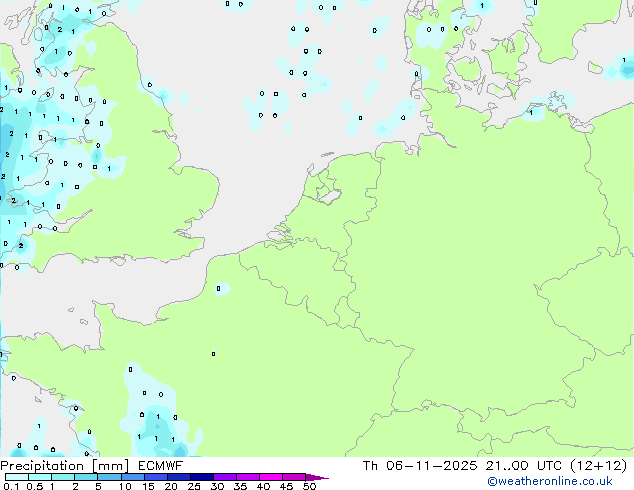Pick the legend swatch between 5 and 10
Viewport: 634px width, 490px height.
tap(109, 477)
